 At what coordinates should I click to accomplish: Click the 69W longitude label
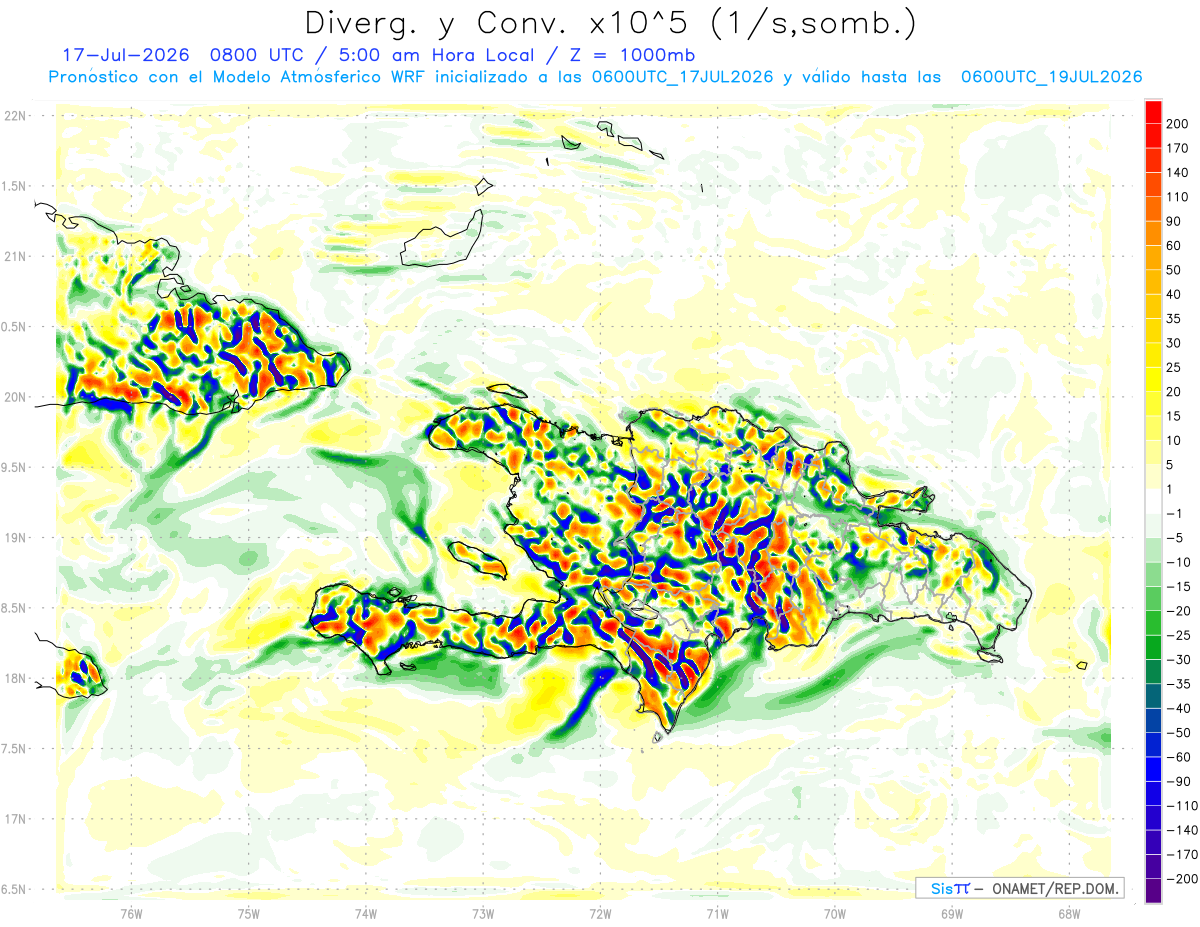pos(951,913)
